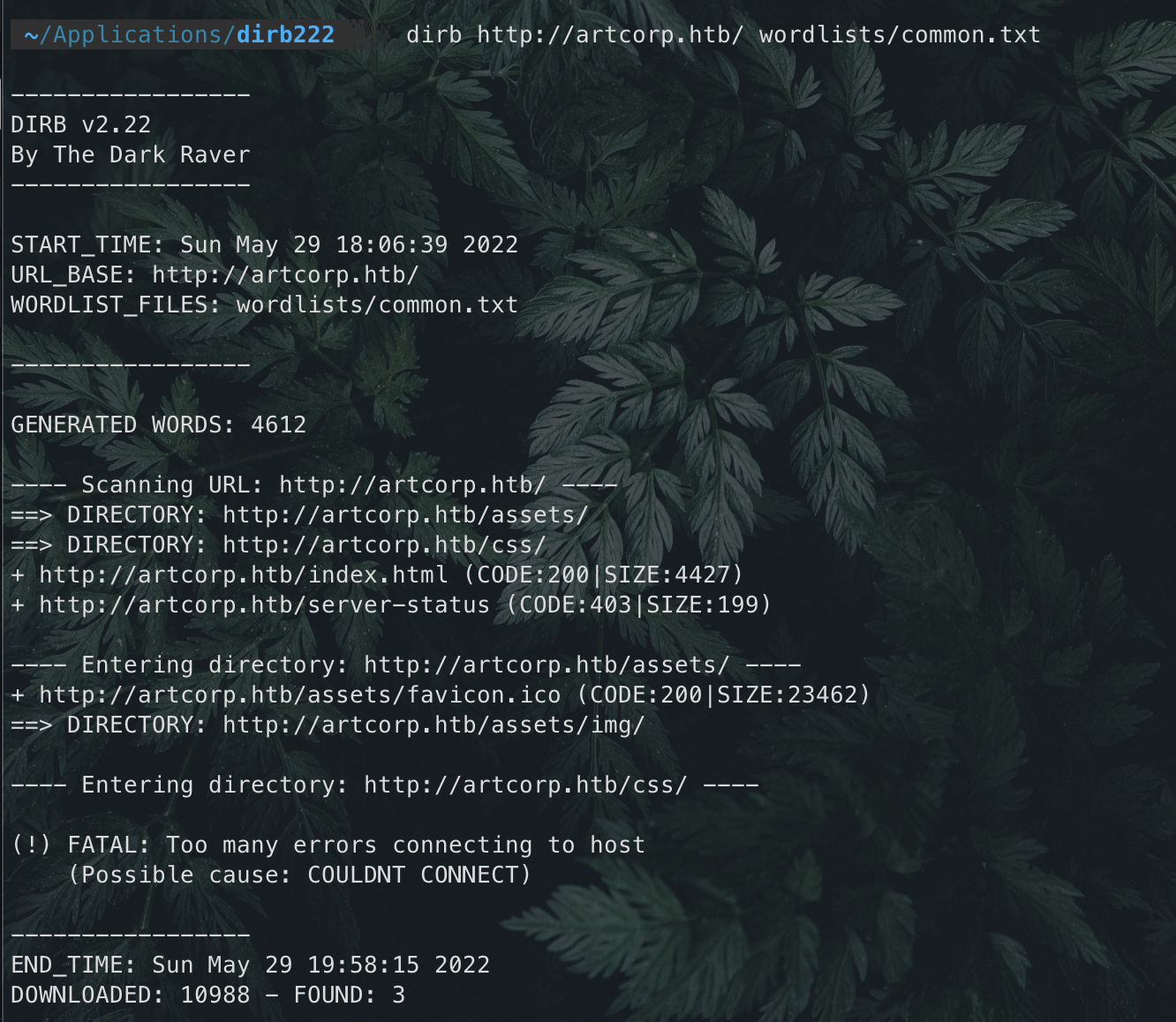
Task: Click 'Entering directory' assets line
Action: coord(405,665)
